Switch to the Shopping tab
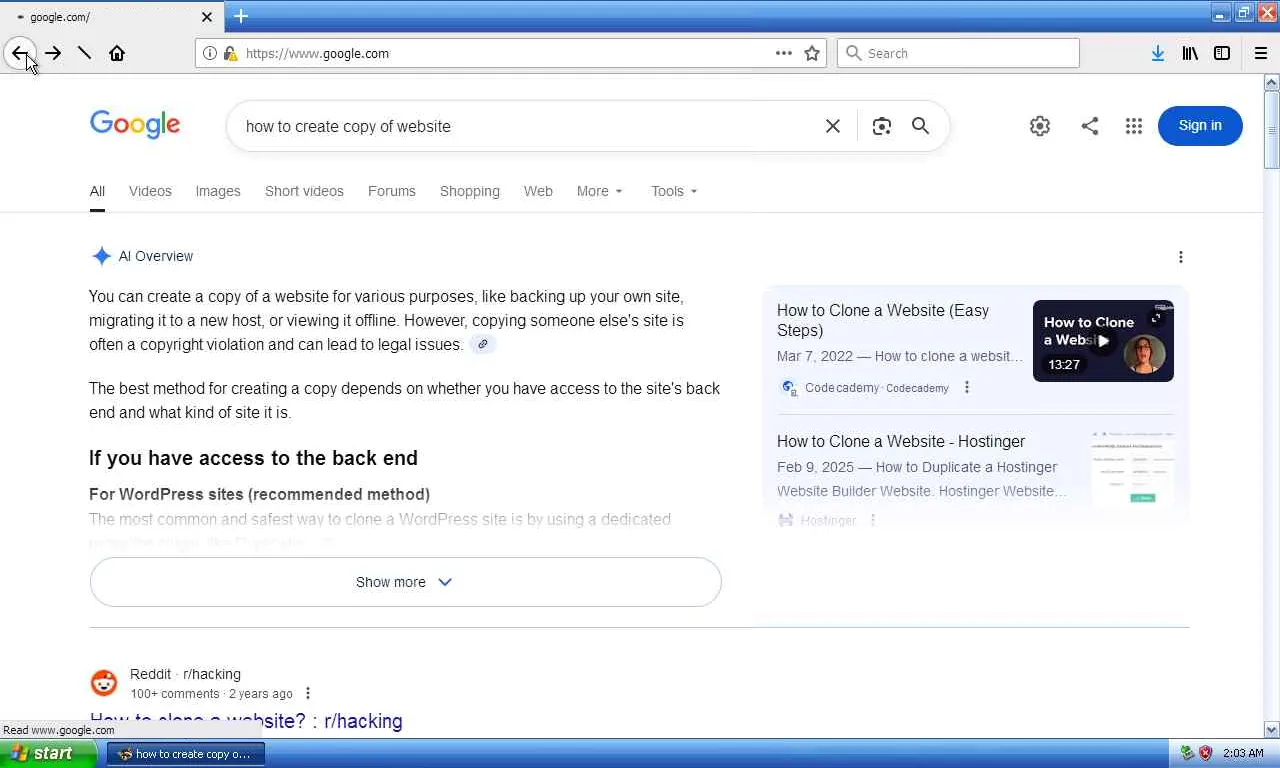 [x=470, y=191]
